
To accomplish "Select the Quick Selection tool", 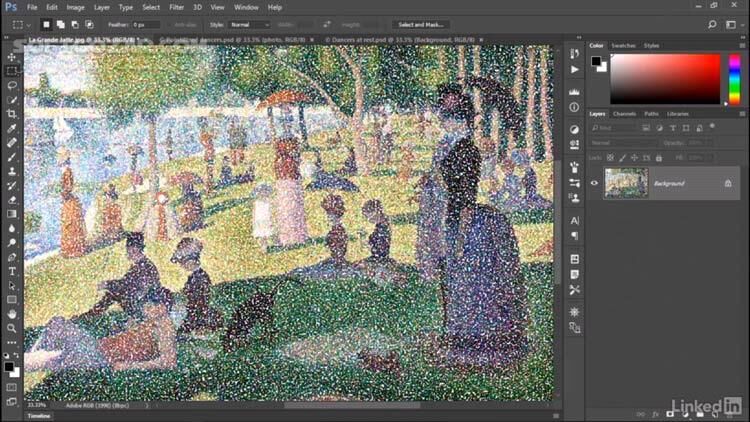I will (12, 100).
